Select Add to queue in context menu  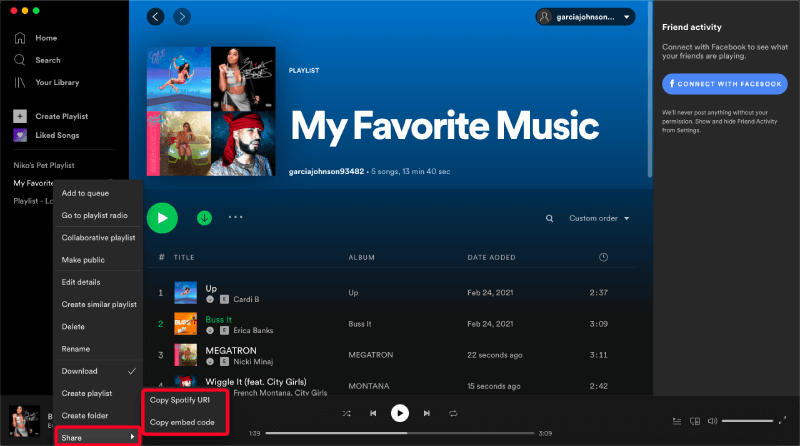[97, 193]
